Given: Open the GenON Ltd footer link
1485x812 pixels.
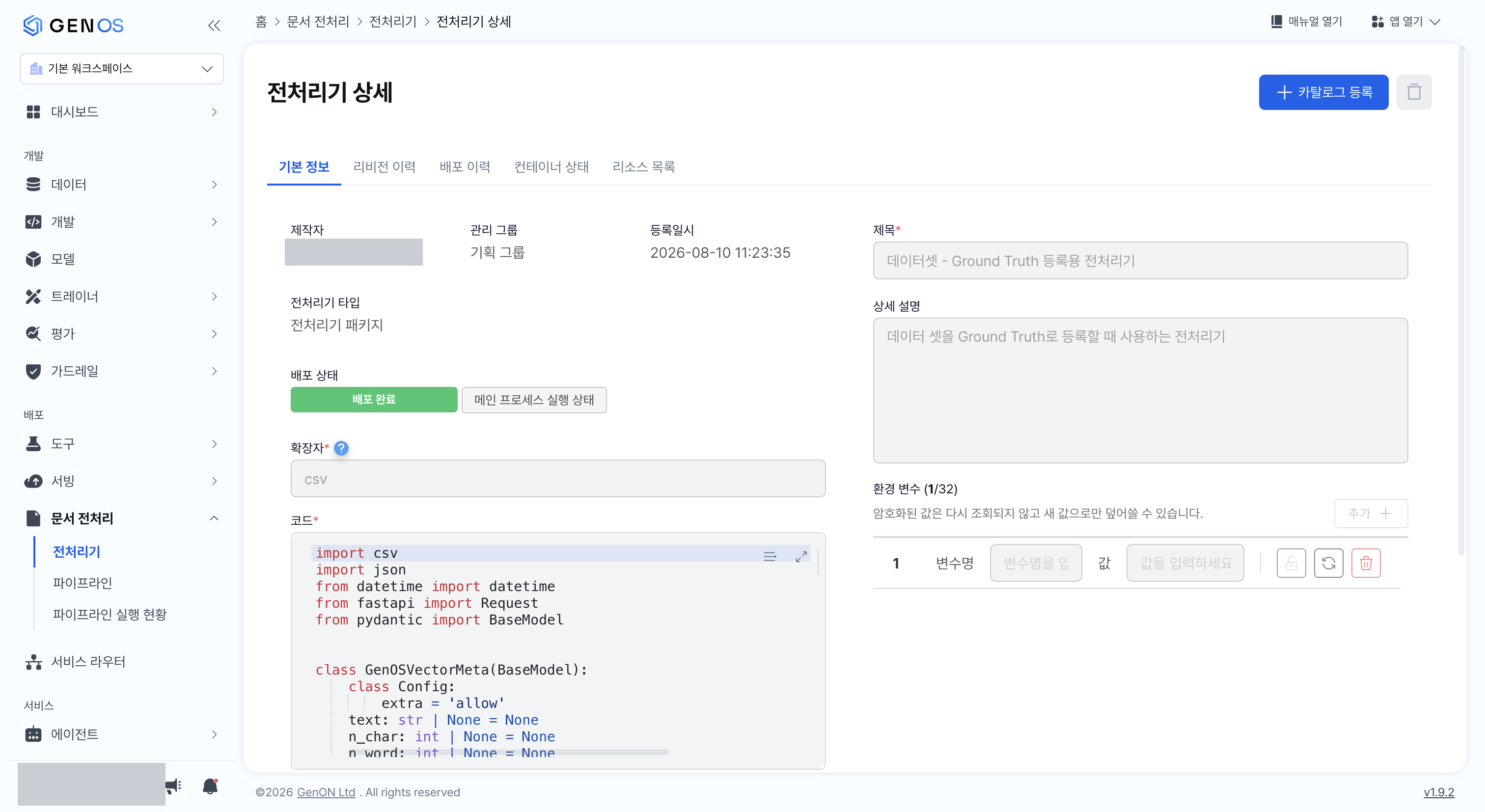Looking at the screenshot, I should coord(326,792).
